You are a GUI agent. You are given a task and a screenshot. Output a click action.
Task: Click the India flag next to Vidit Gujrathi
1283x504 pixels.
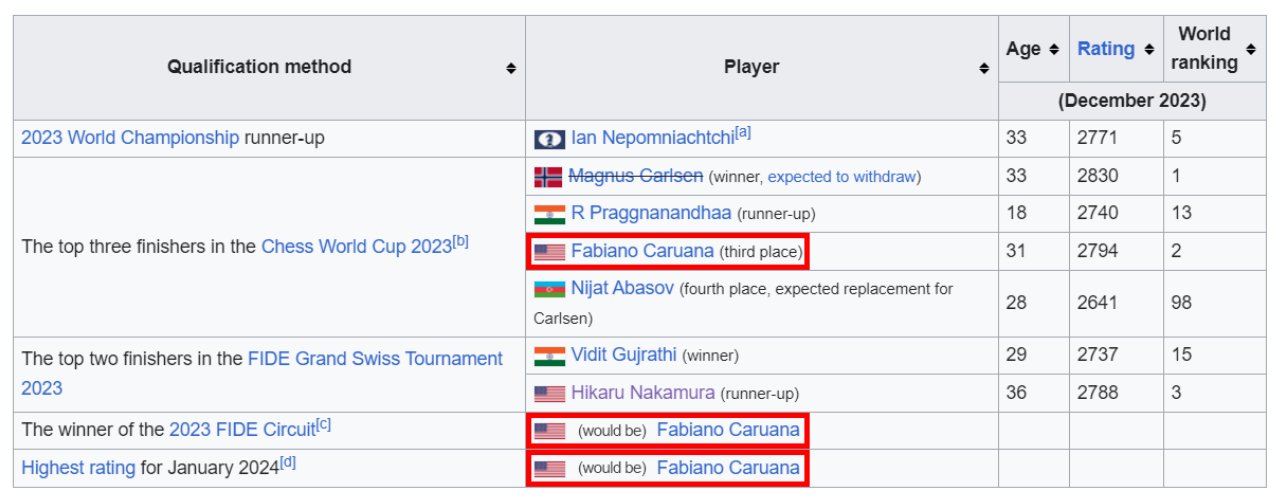(x=549, y=356)
